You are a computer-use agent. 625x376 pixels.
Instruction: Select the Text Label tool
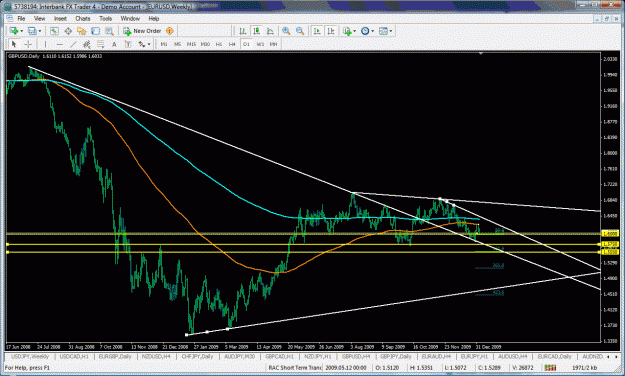point(128,44)
